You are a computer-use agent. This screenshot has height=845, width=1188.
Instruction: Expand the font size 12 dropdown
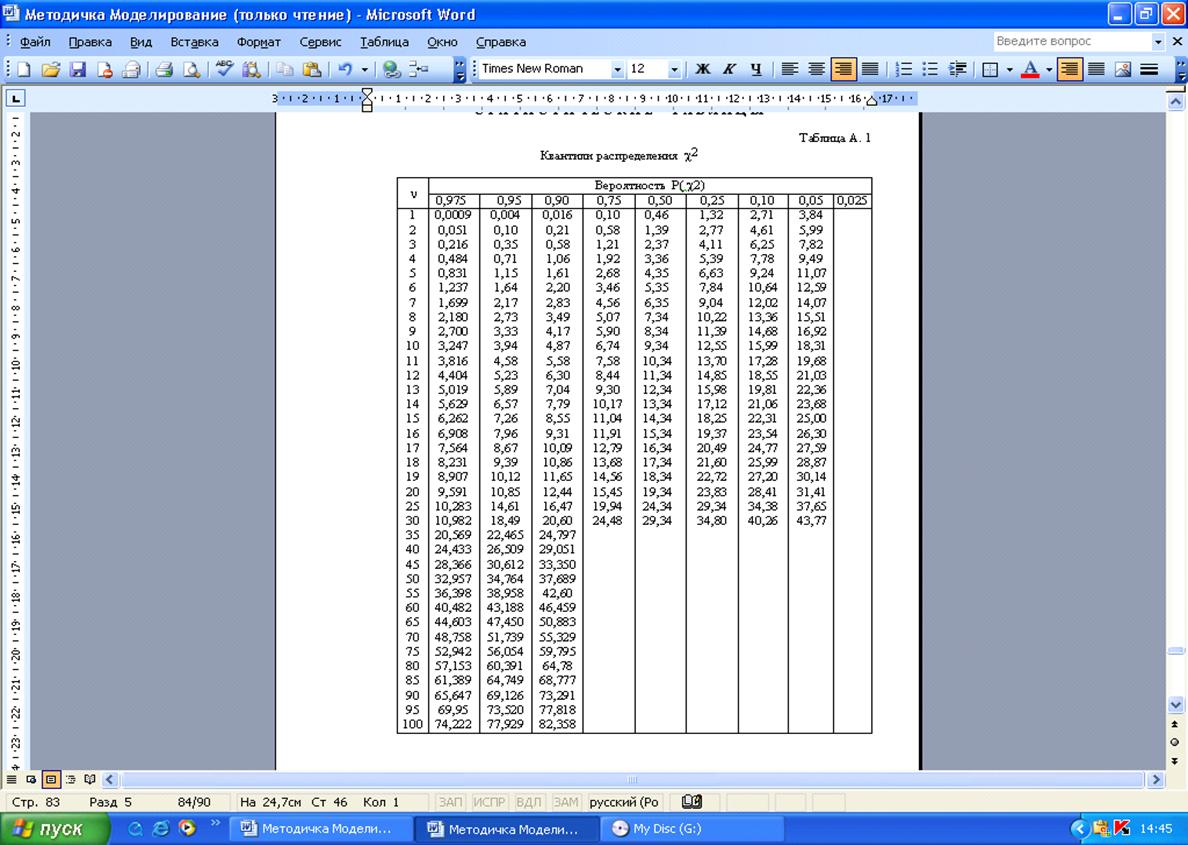(x=674, y=70)
